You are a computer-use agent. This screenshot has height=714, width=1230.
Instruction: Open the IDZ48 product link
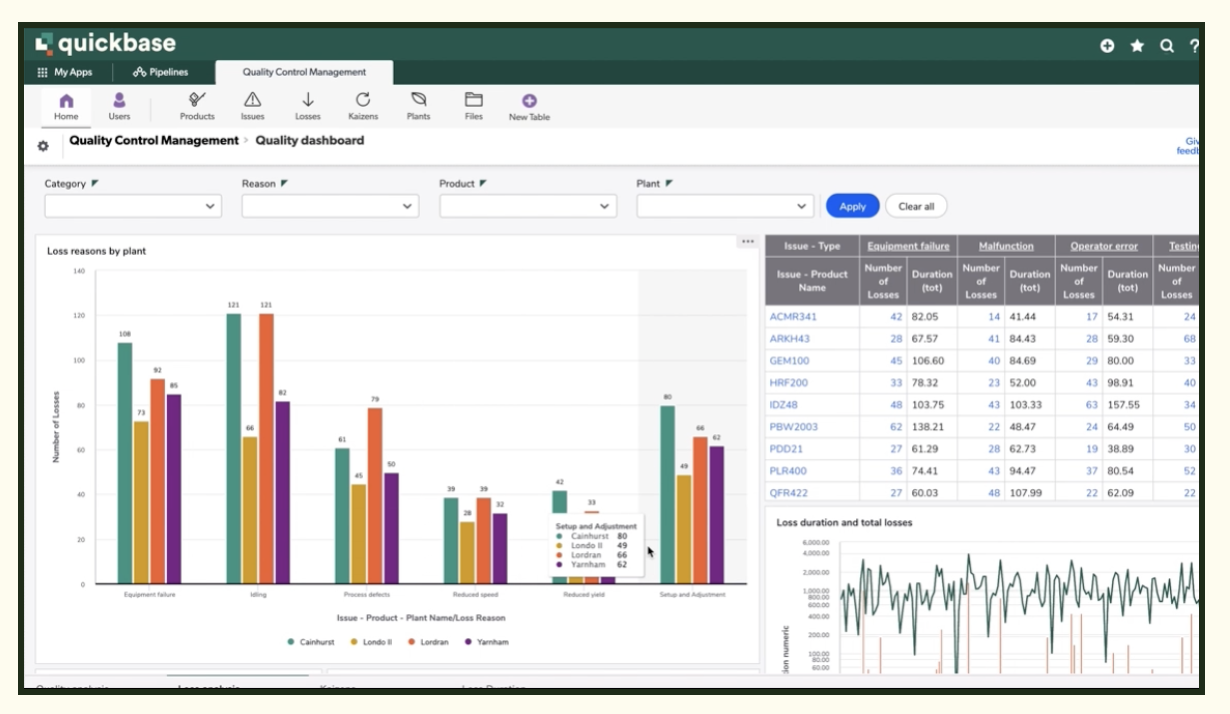point(783,405)
